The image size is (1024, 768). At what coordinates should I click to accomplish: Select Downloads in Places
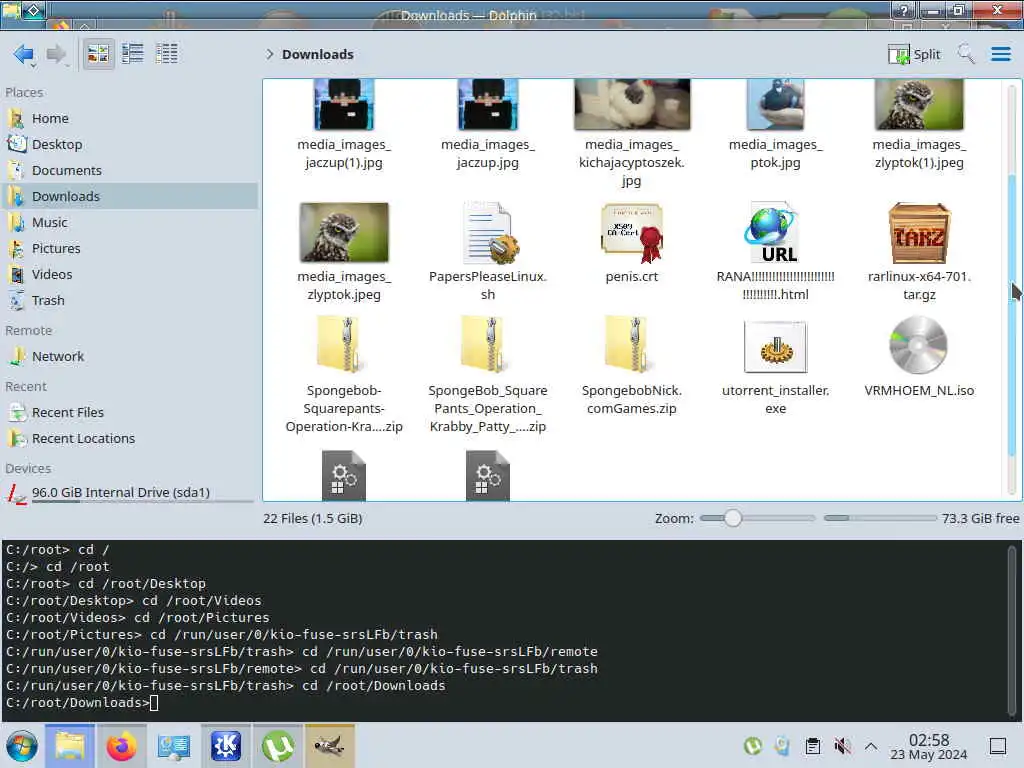point(129,196)
